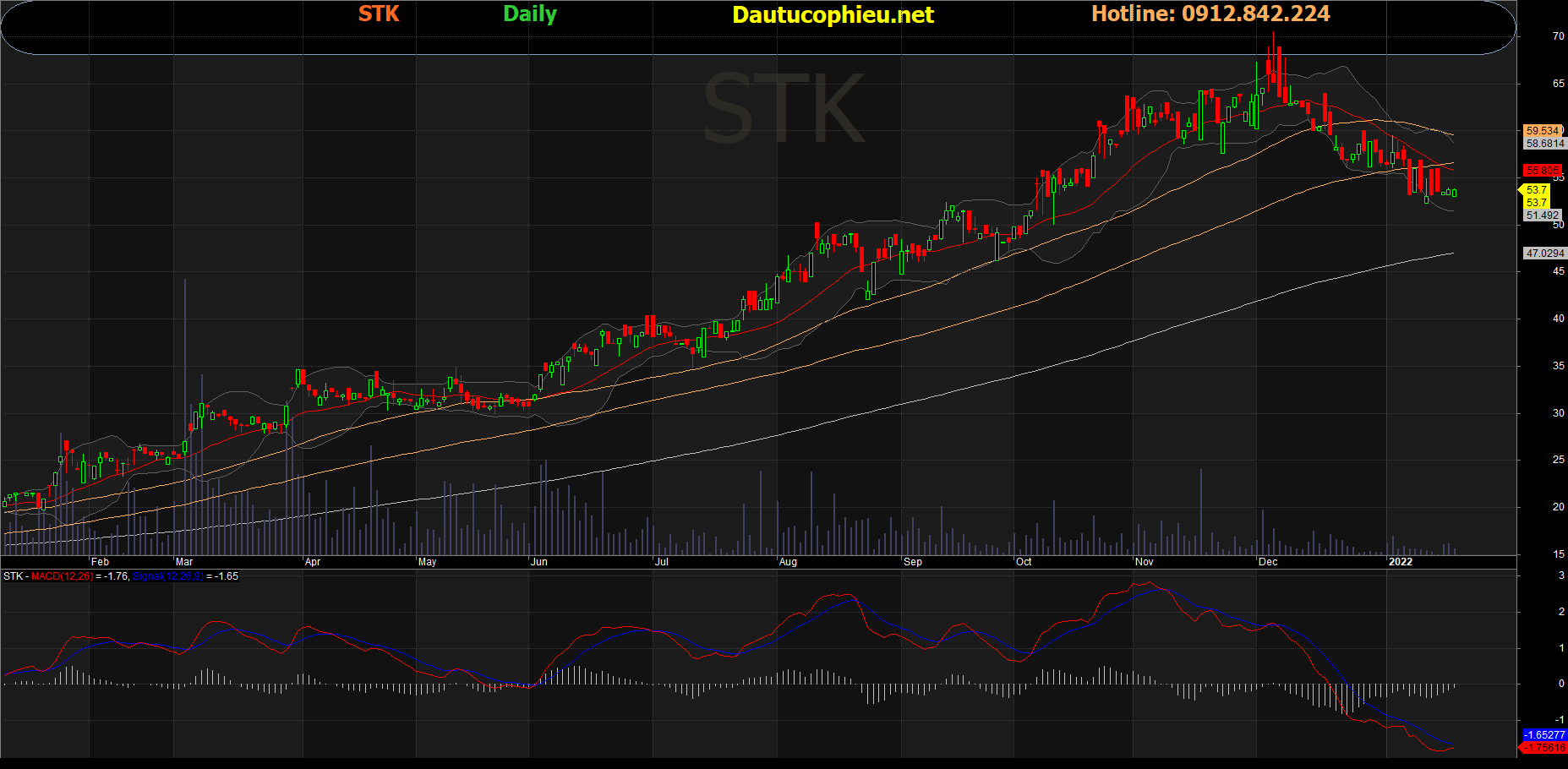The height and width of the screenshot is (769, 1568).
Task: Click the 47.0294 moving average price tag
Action: (1544, 254)
